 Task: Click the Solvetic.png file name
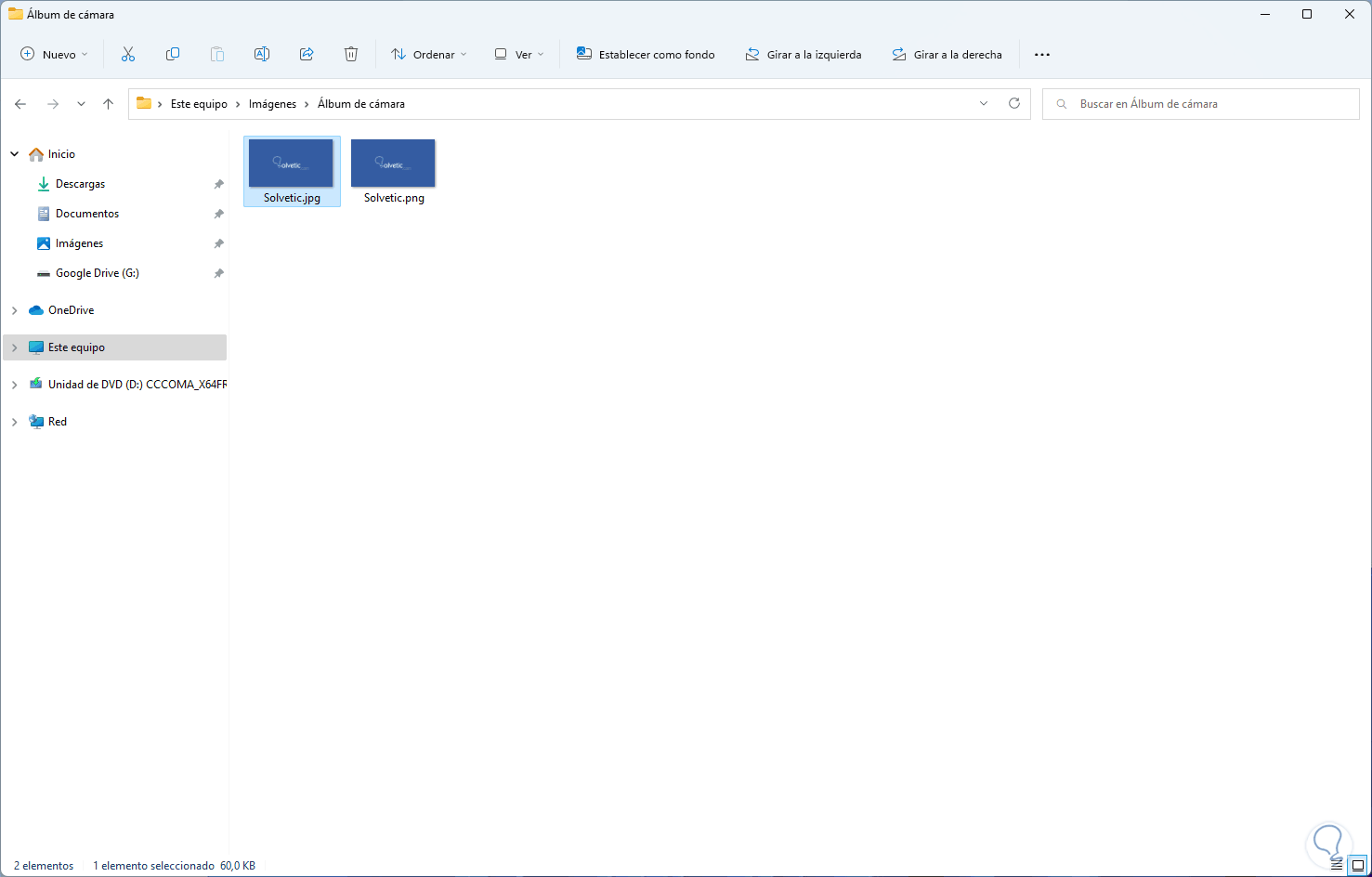[x=394, y=198]
